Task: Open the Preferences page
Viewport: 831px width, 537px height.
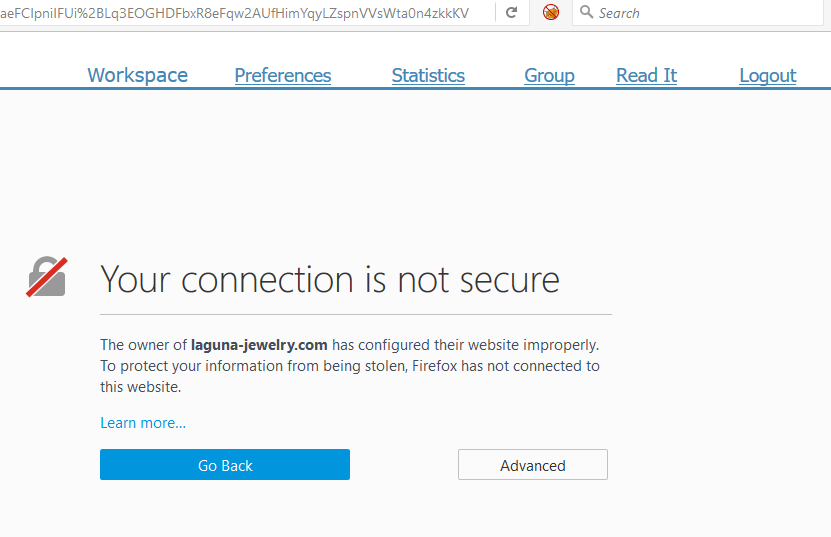Action: 283,75
